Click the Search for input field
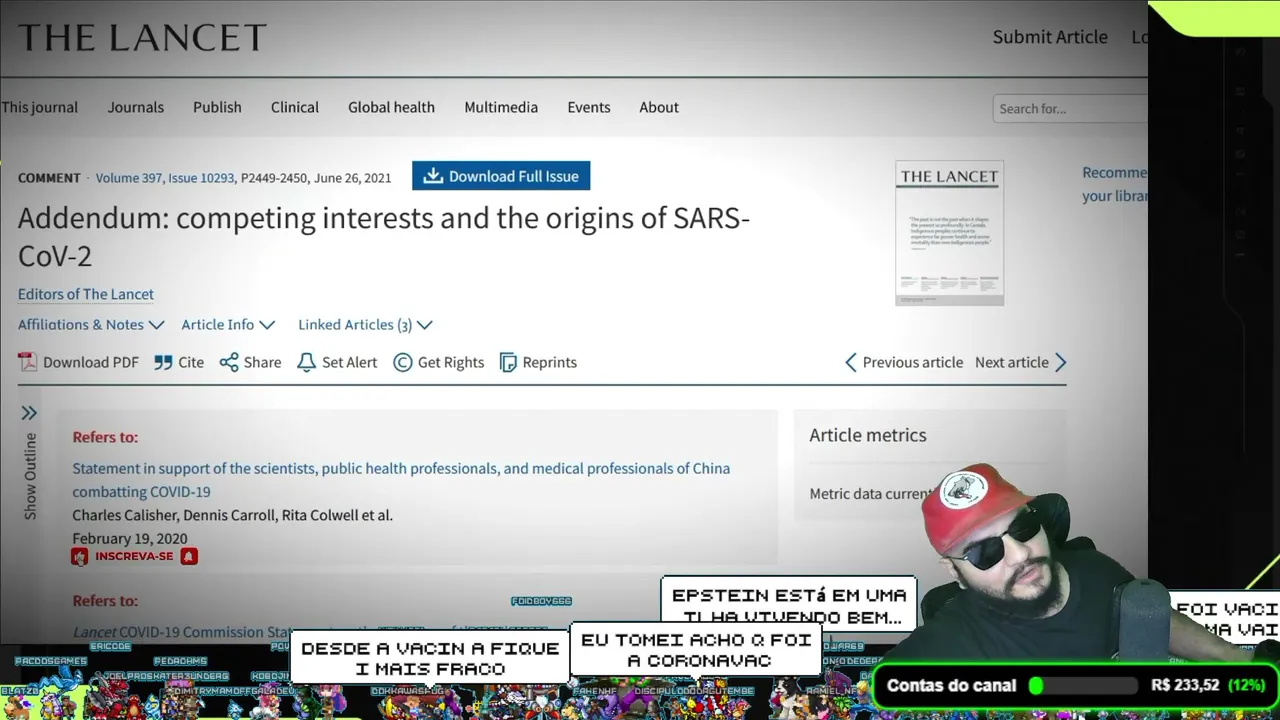 pos(1070,108)
